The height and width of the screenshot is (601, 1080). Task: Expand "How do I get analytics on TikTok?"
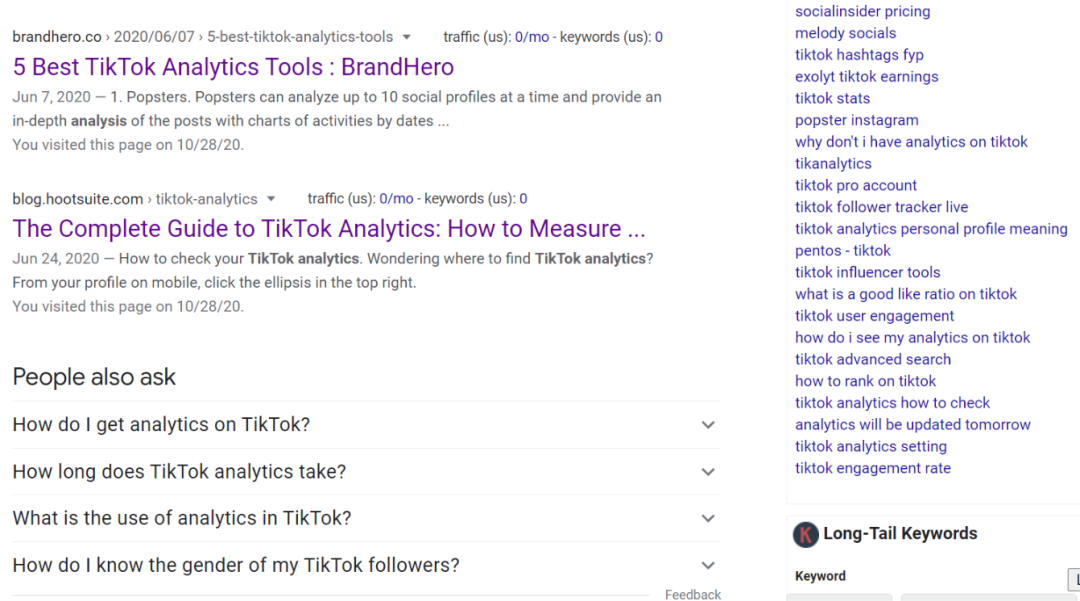point(366,425)
